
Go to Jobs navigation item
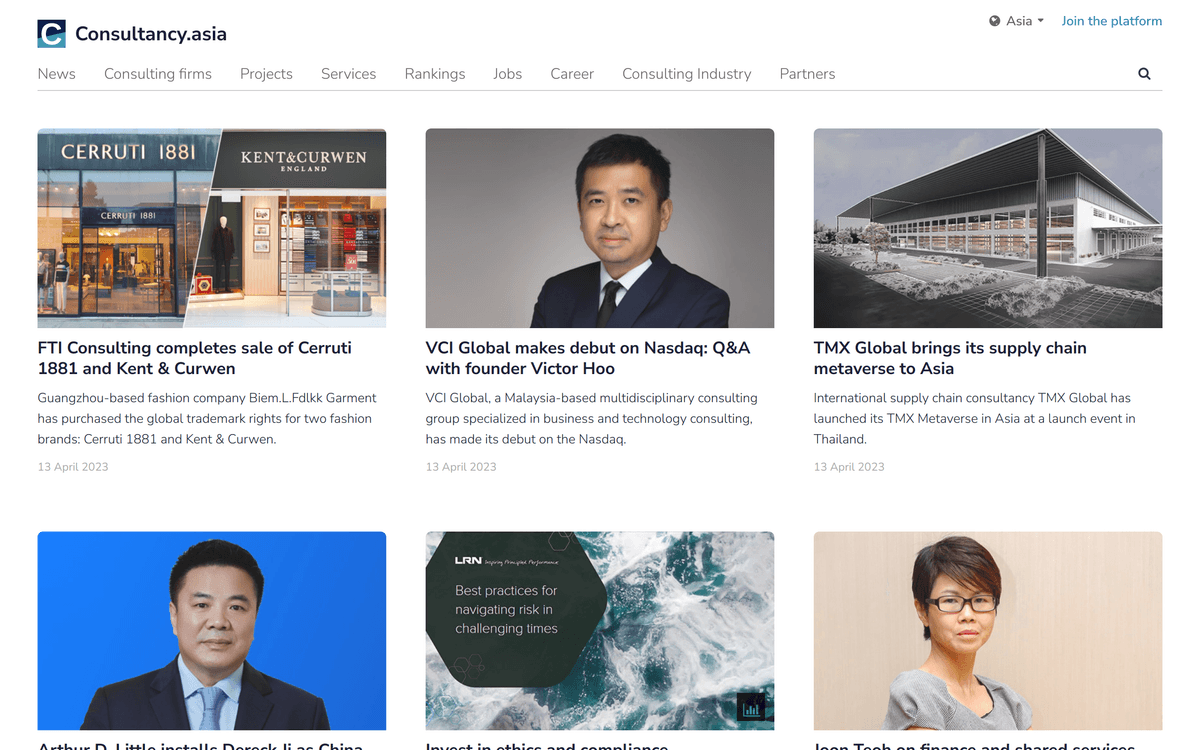pyautogui.click(x=507, y=74)
